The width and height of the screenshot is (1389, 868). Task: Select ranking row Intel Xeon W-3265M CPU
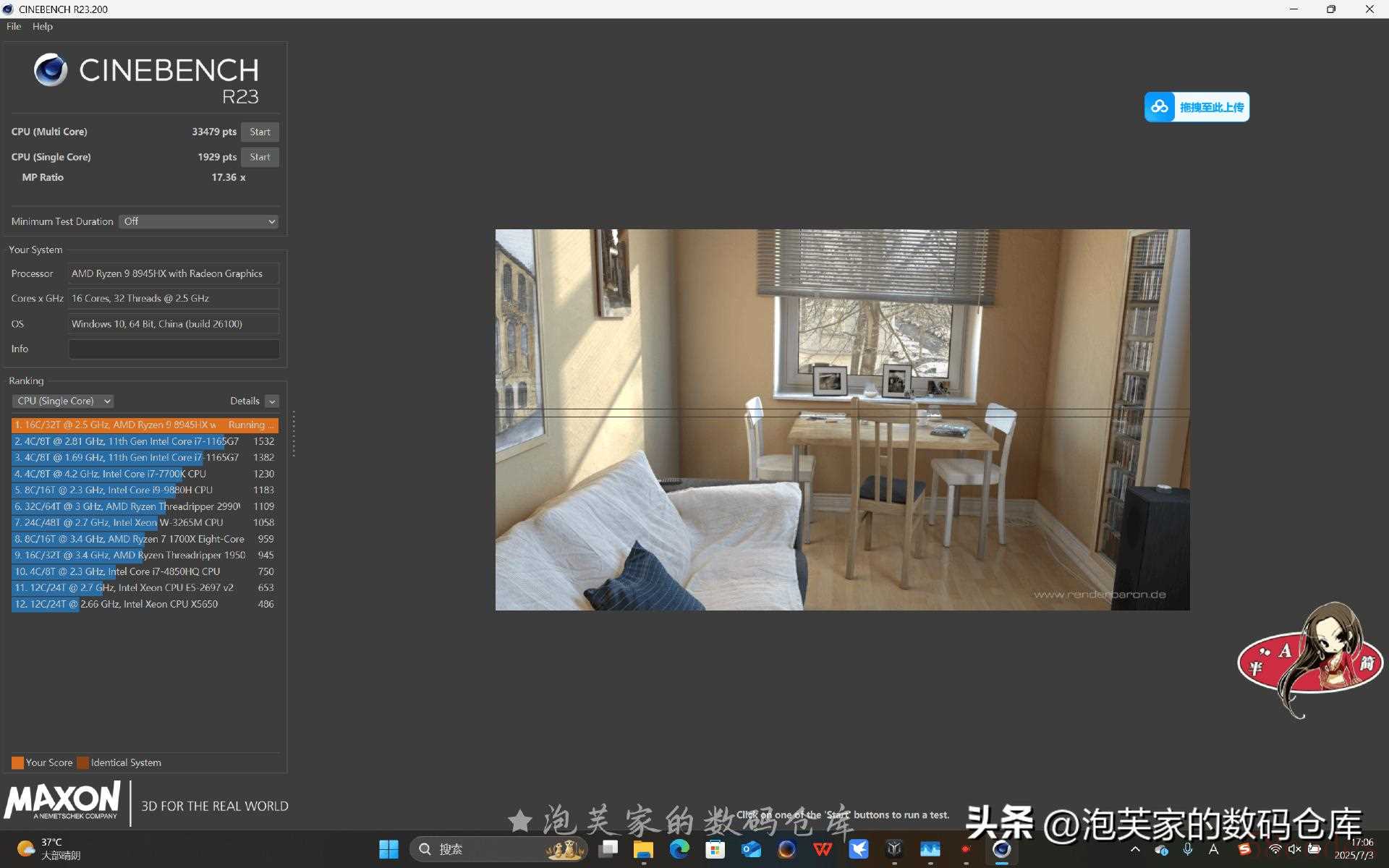145,522
